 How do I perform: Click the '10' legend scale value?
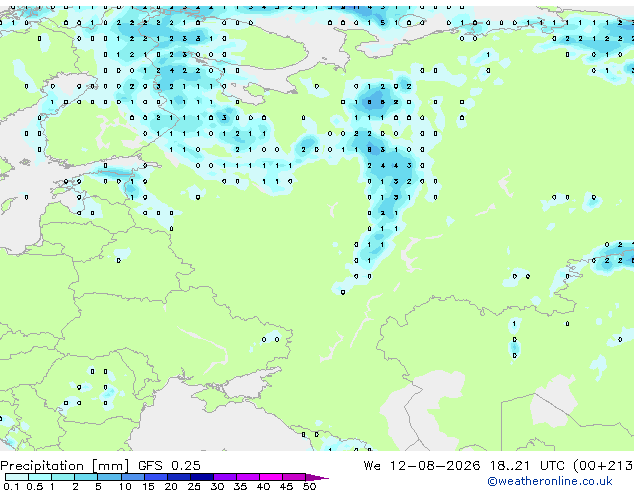click(125, 486)
